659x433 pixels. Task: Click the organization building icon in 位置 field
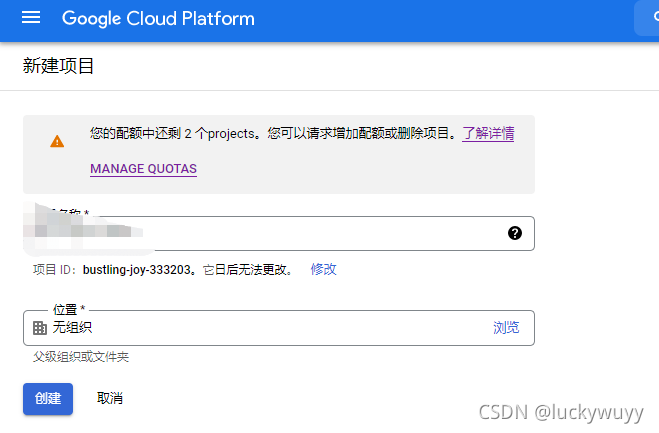pyautogui.click(x=40, y=328)
